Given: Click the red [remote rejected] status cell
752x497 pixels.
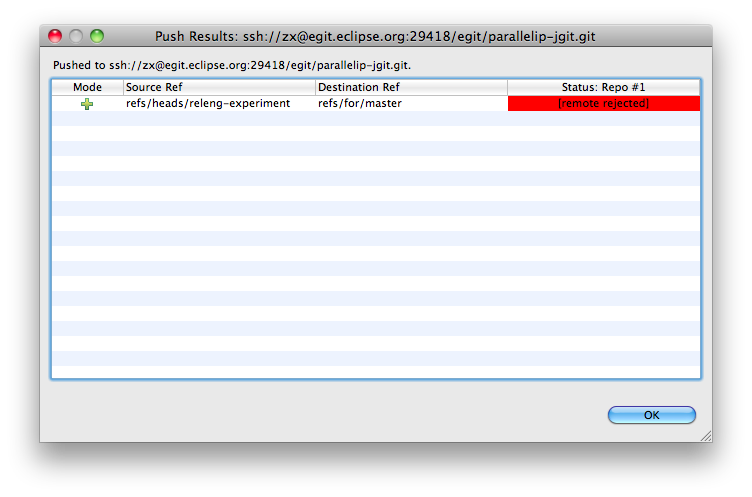Looking at the screenshot, I should pyautogui.click(x=604, y=103).
